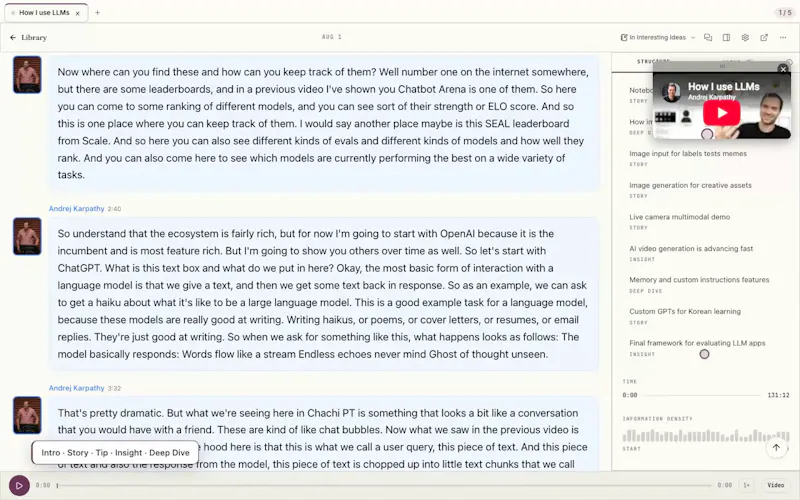Toggle the Video mode button
This screenshot has height=500, width=800.
click(776, 485)
